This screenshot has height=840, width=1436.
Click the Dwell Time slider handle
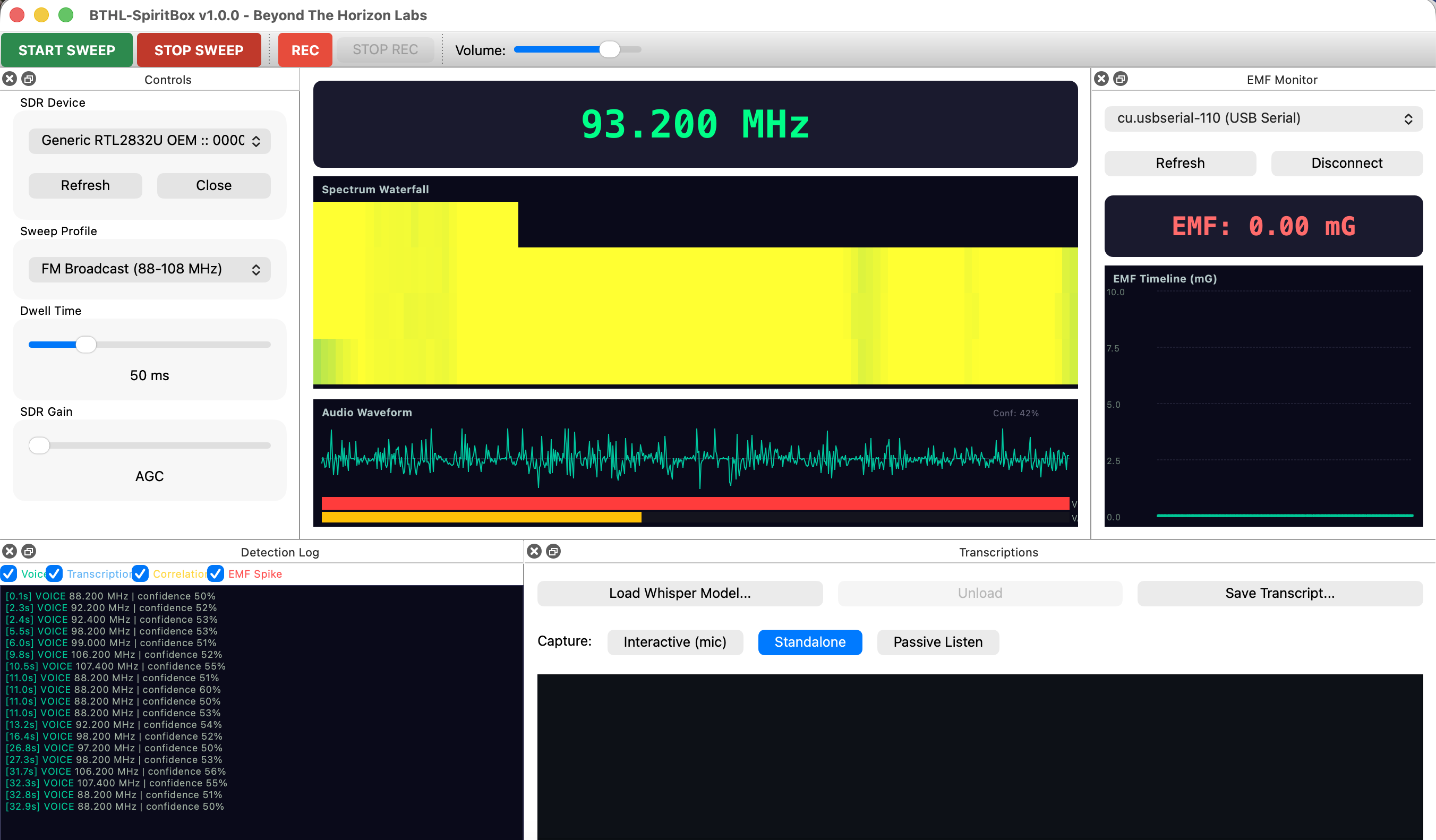pyautogui.click(x=86, y=344)
